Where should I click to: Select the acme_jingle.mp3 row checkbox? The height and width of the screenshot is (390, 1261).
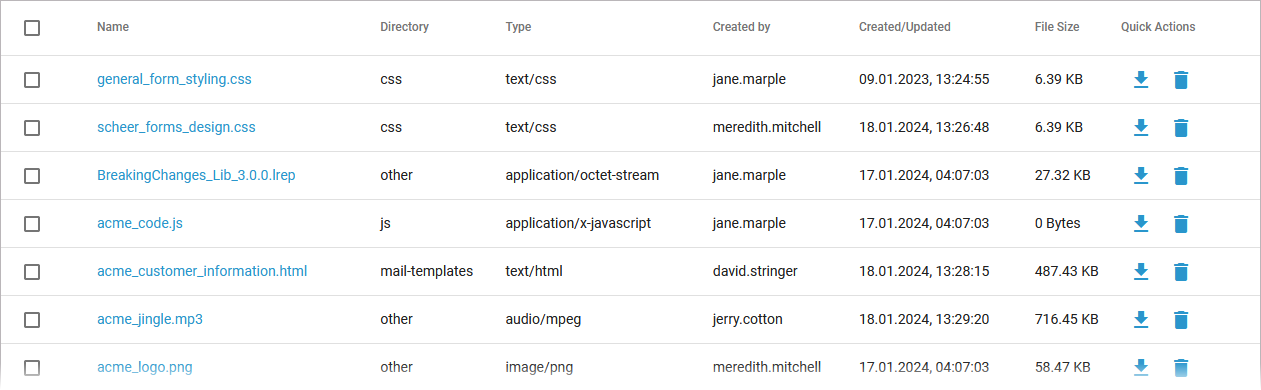32,320
